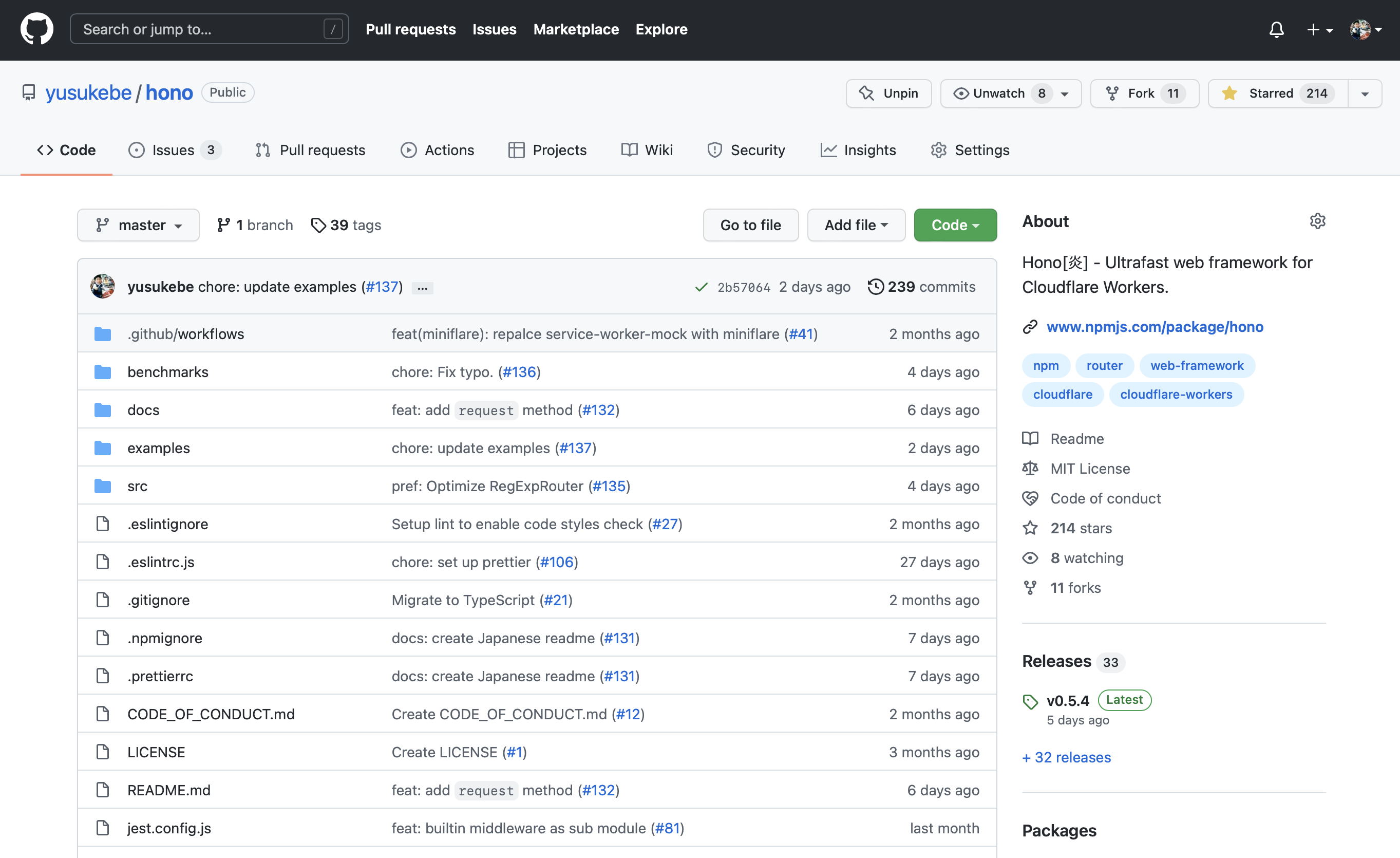Expand the Unwatch notification options arrow
Viewport: 1400px width, 858px height.
pos(1065,94)
